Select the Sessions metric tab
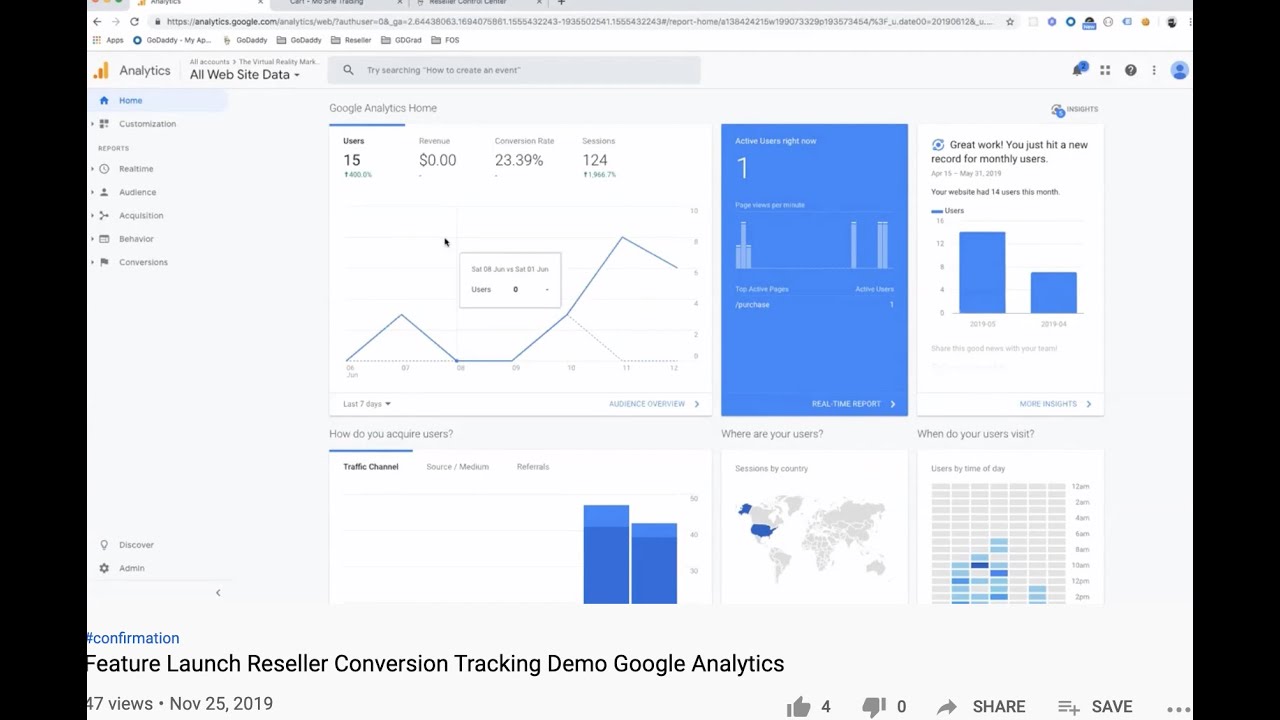Image resolution: width=1280 pixels, height=720 pixels. pos(599,158)
